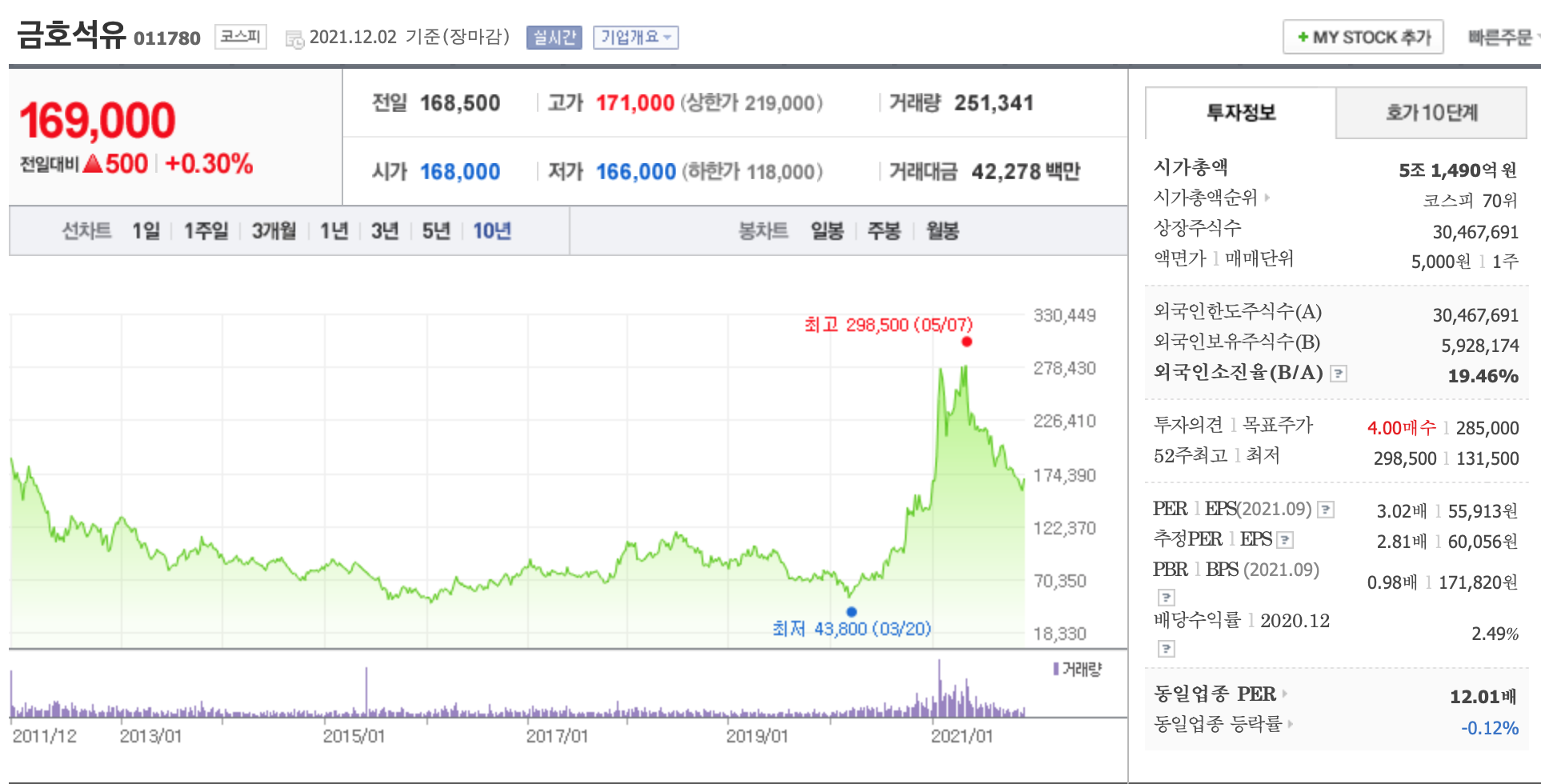Click the 고가 171,000 value
The width and height of the screenshot is (1541, 784).
635,103
